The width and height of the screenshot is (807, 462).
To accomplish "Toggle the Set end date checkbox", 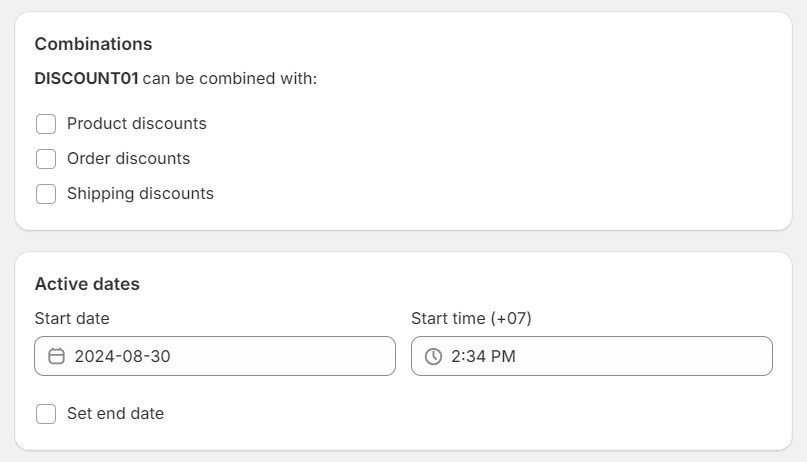I will pos(46,414).
